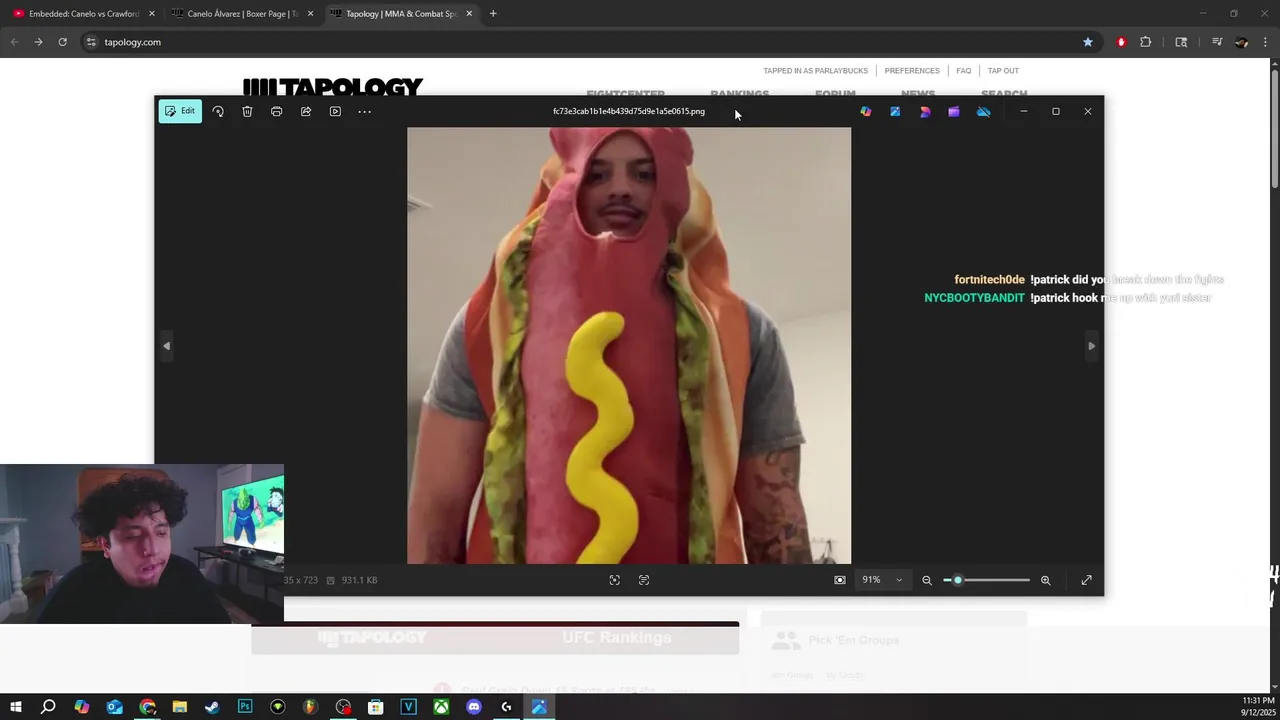Open the 91% zoom level dropdown

[x=882, y=580]
